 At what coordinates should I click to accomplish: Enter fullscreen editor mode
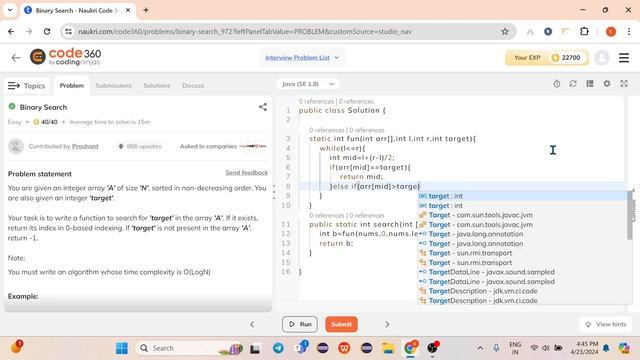click(624, 84)
